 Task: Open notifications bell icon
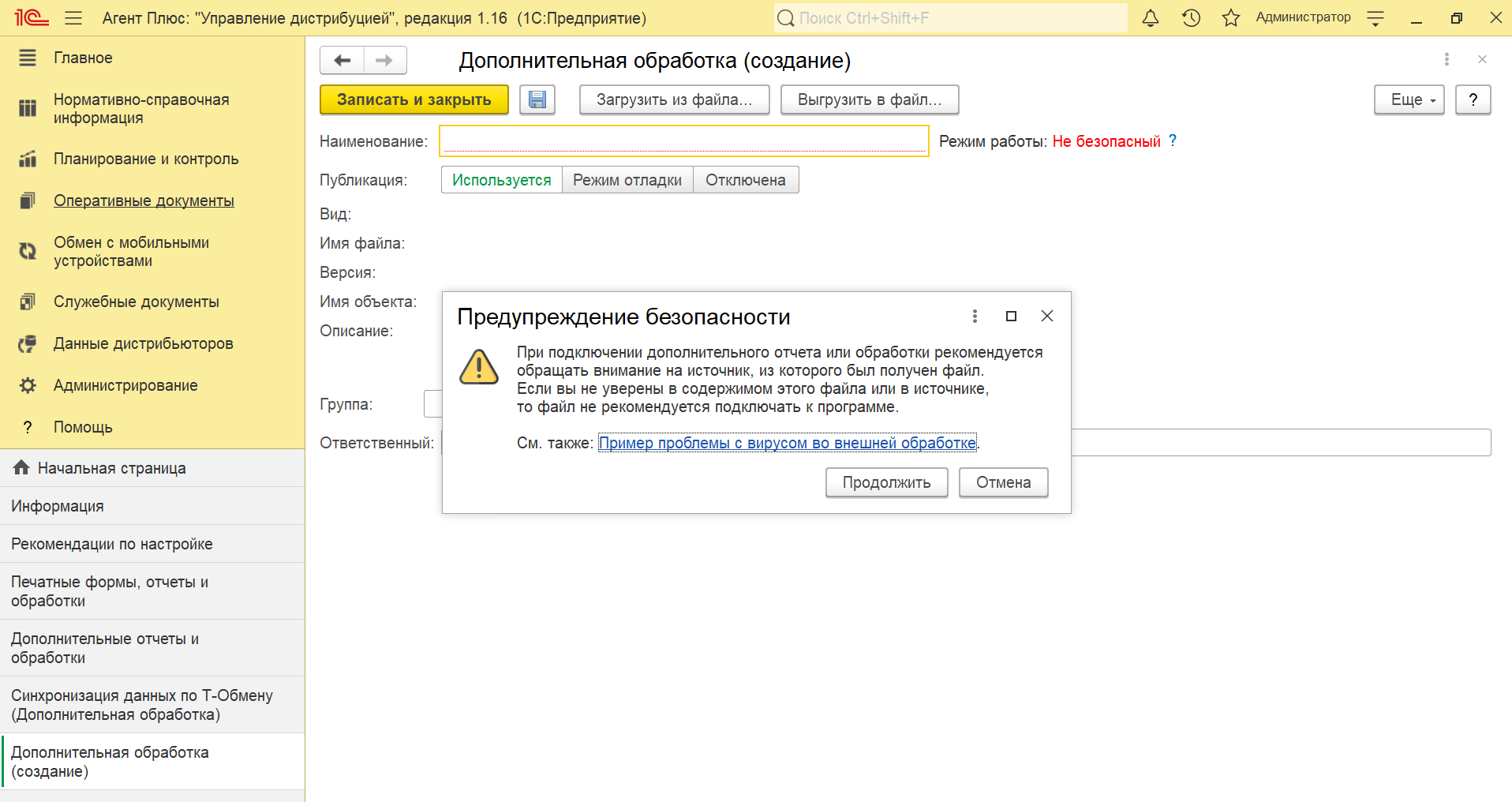coord(1151,17)
